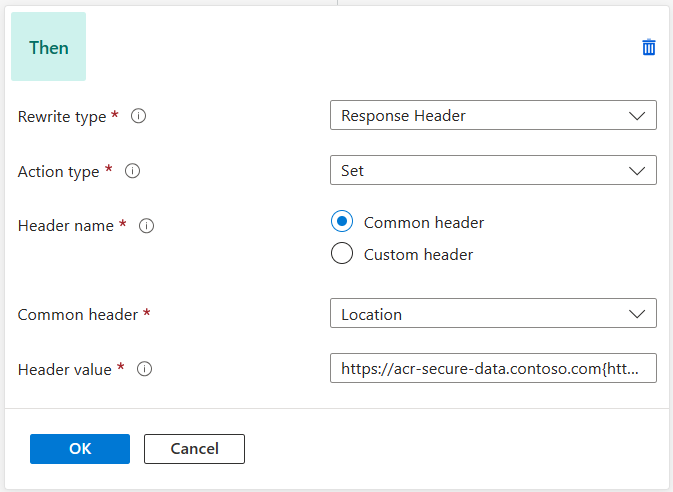Click the Common header field label on the left

(x=77, y=315)
